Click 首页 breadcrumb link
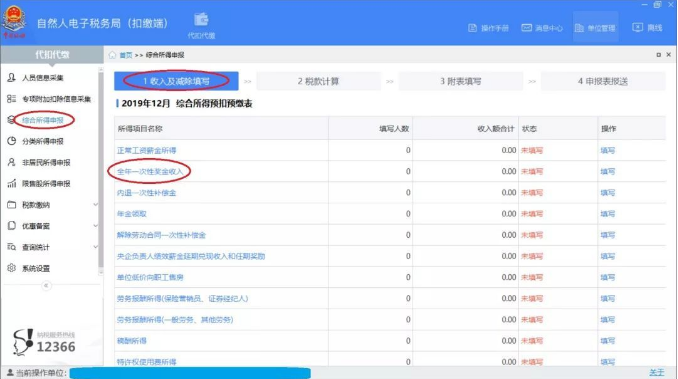 click(x=126, y=55)
